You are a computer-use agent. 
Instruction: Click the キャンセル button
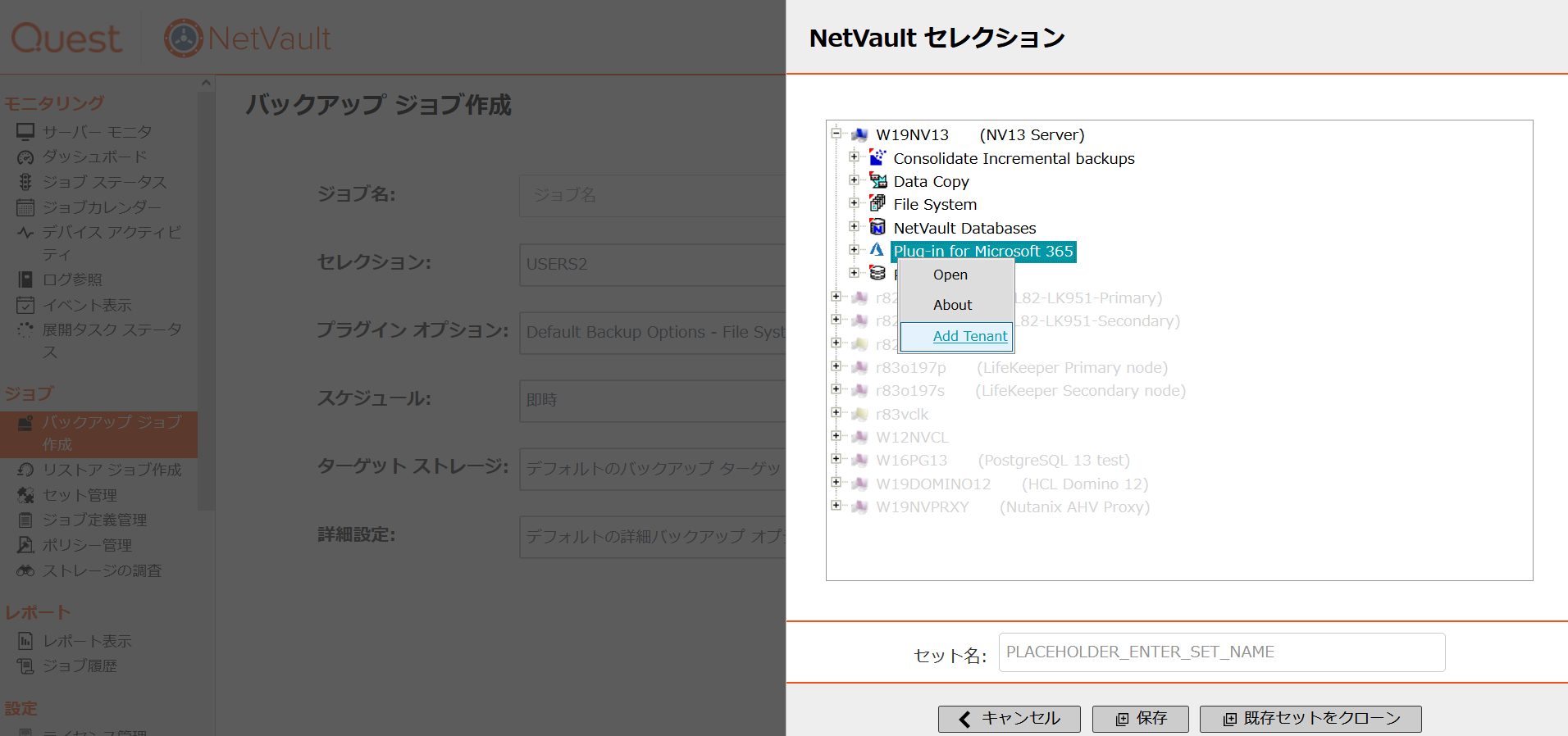click(x=1010, y=719)
